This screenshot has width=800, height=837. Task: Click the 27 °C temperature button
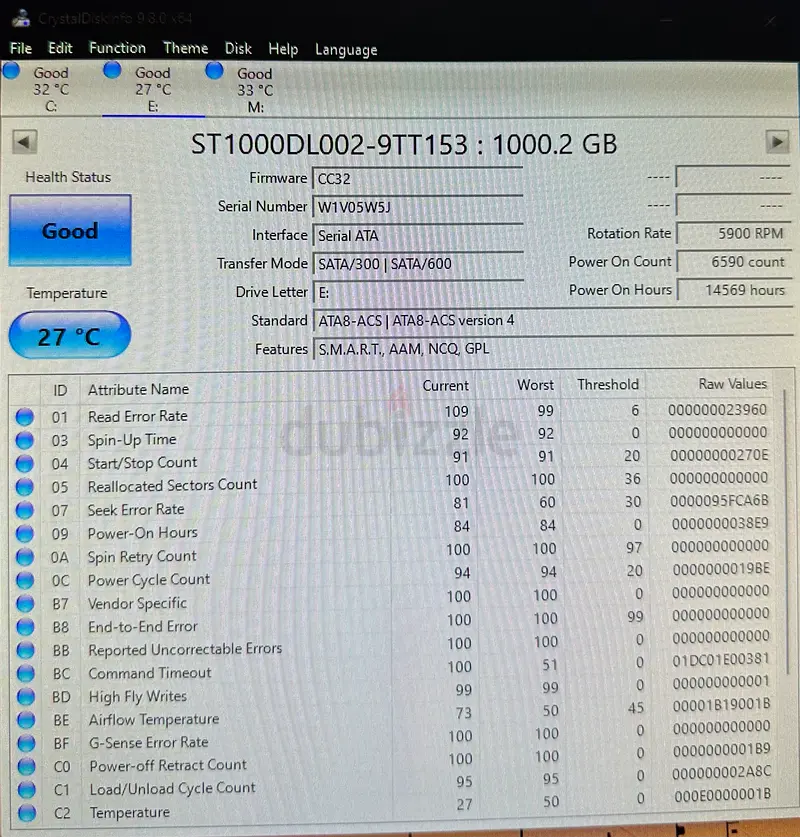(x=69, y=336)
